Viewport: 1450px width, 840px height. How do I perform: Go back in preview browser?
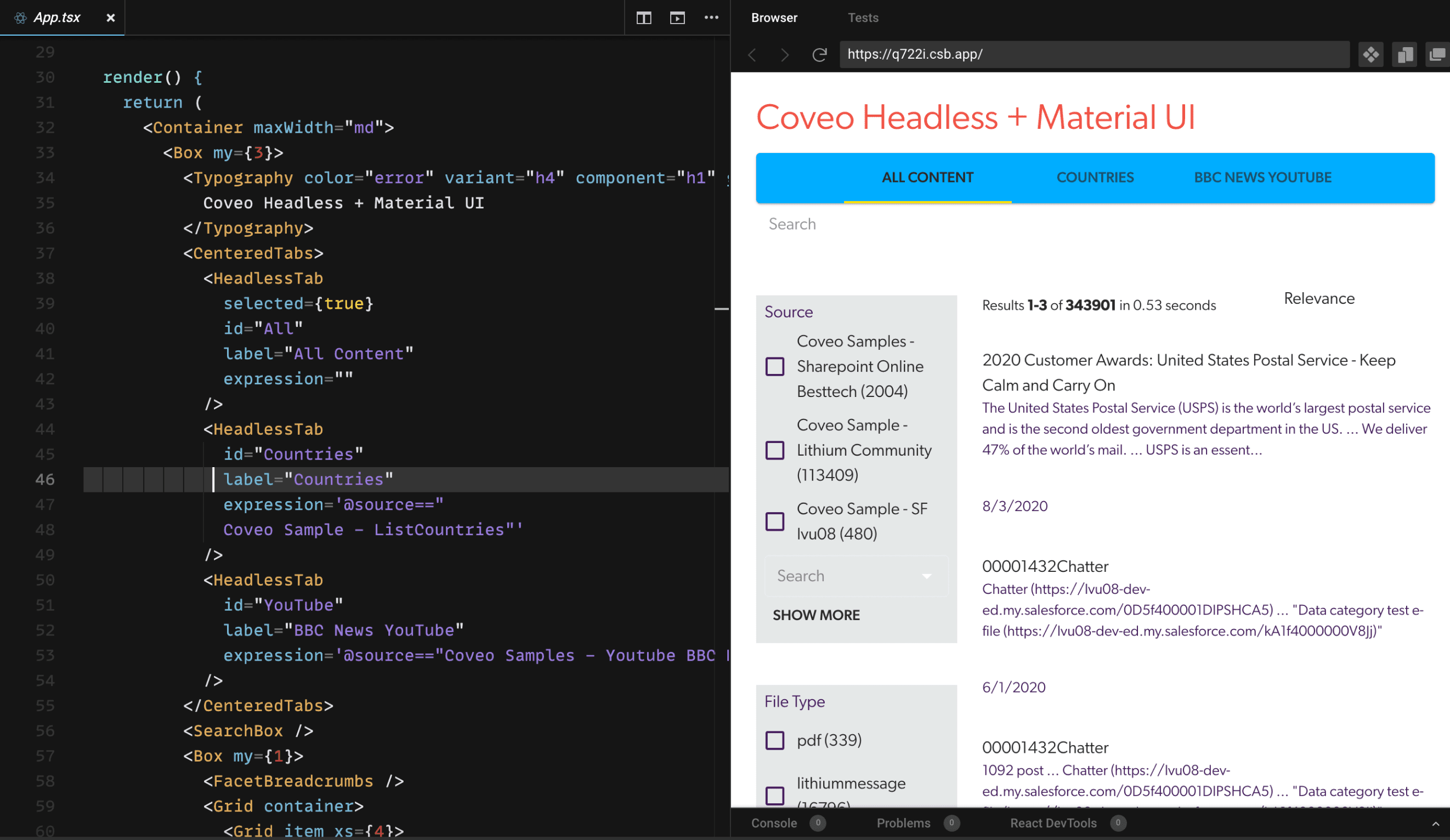pos(752,55)
